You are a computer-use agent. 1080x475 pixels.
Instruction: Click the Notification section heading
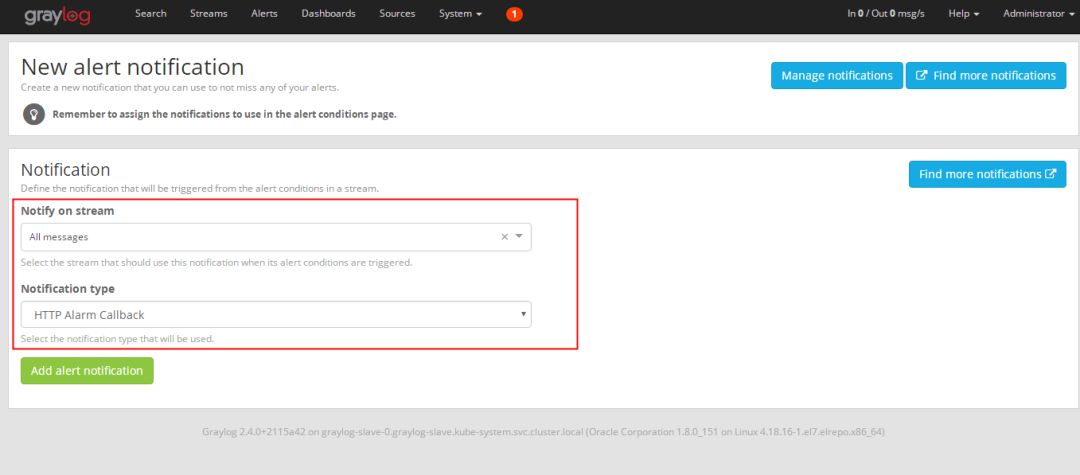[65, 169]
